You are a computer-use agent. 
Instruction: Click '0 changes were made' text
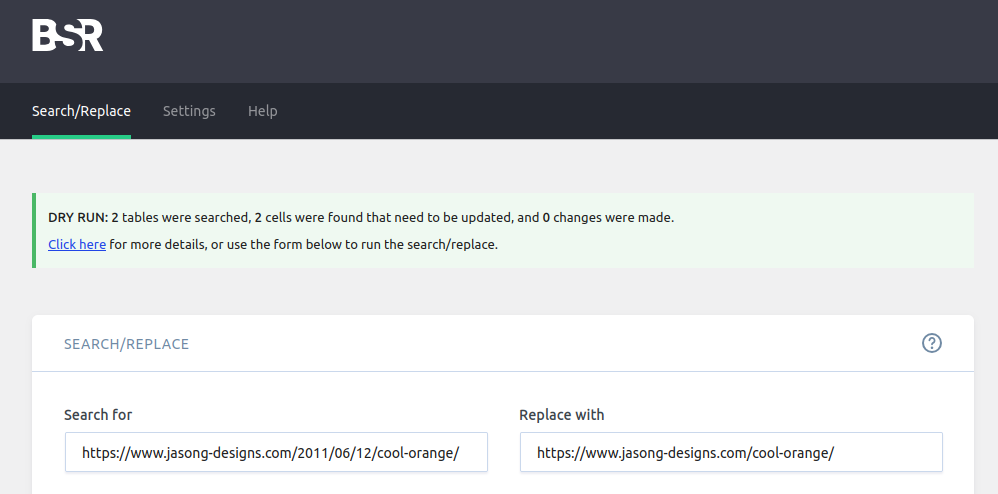608,218
